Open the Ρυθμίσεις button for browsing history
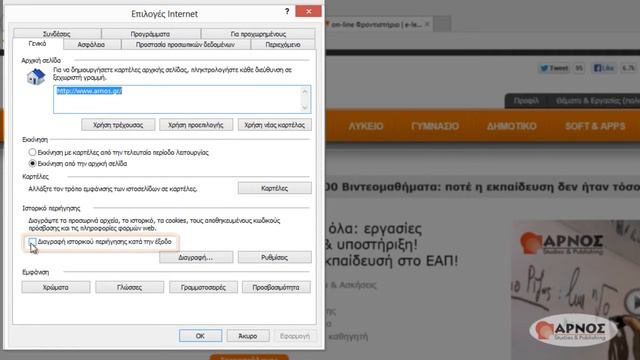 [x=274, y=258]
